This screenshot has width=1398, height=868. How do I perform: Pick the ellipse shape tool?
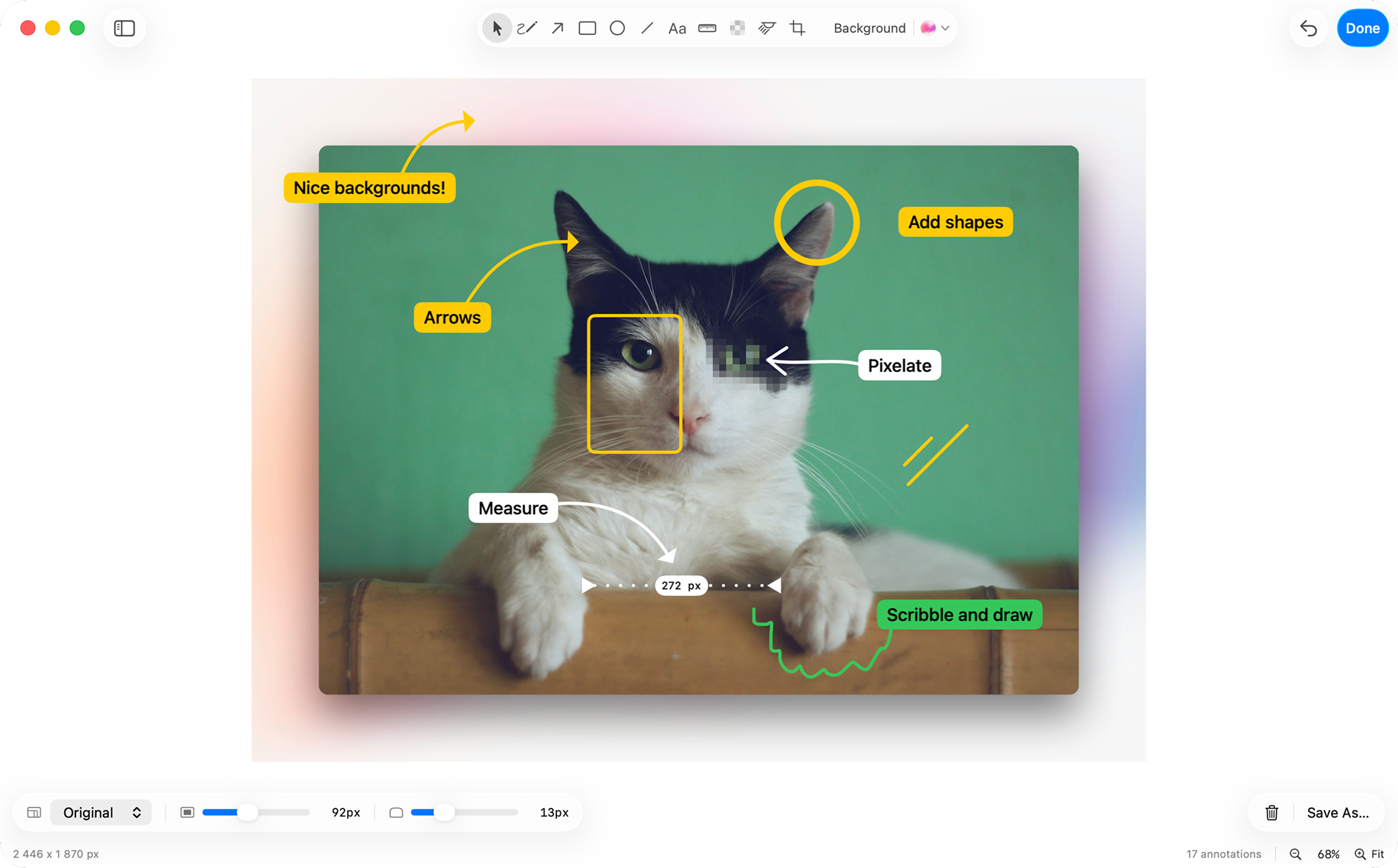coord(617,28)
